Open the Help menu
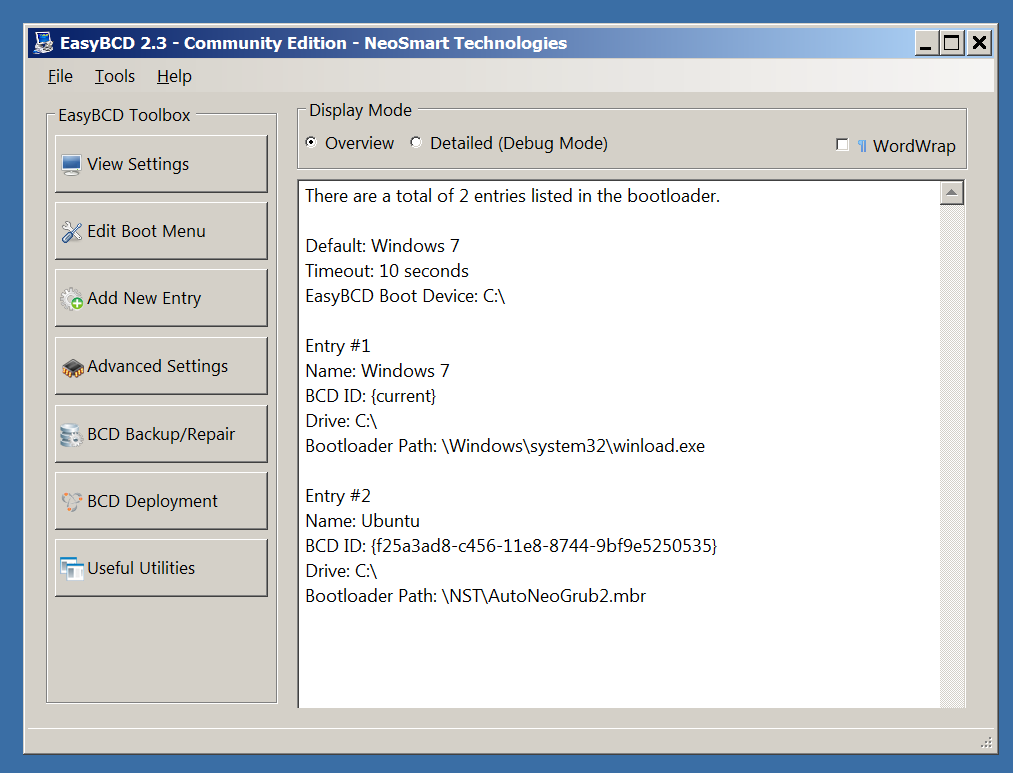The image size is (1013, 773). (174, 76)
